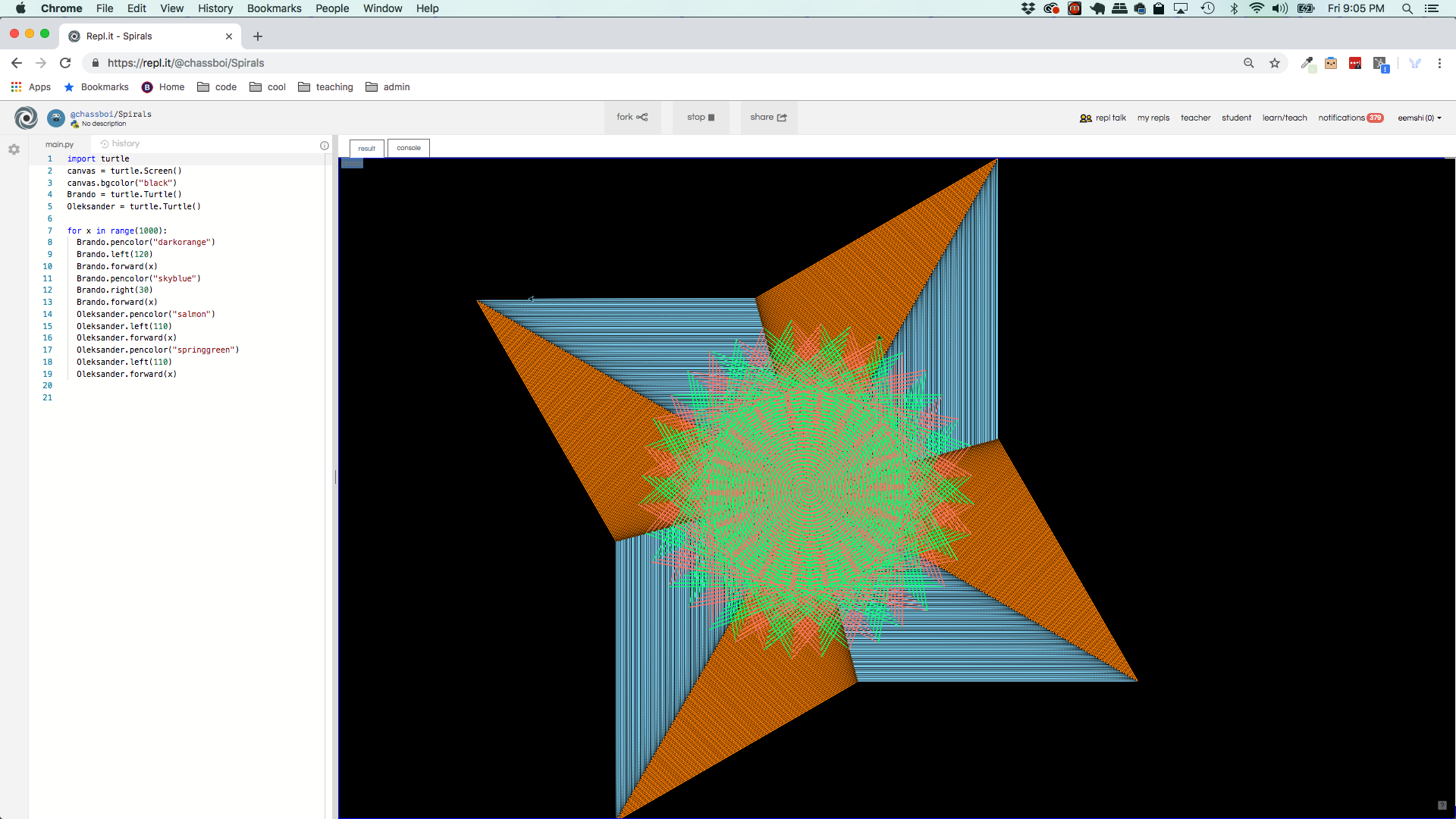Image resolution: width=1456 pixels, height=819 pixels.
Task: Open macOS Spotlight search icon
Action: click(x=1407, y=8)
